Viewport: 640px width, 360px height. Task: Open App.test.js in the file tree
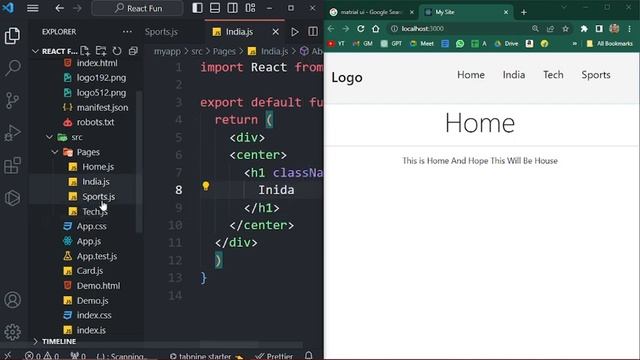coord(96,256)
